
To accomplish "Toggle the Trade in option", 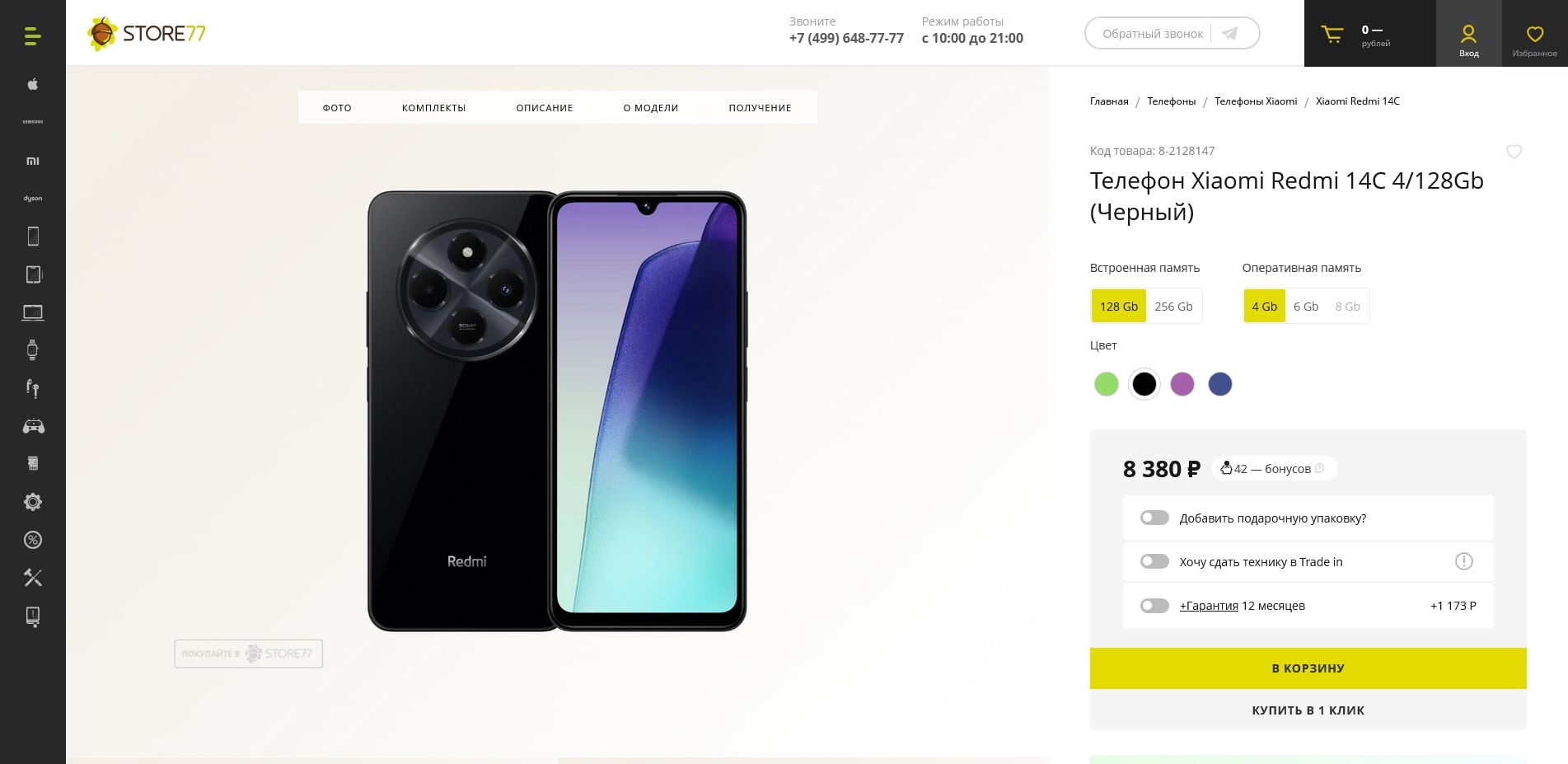I will click(x=1154, y=561).
